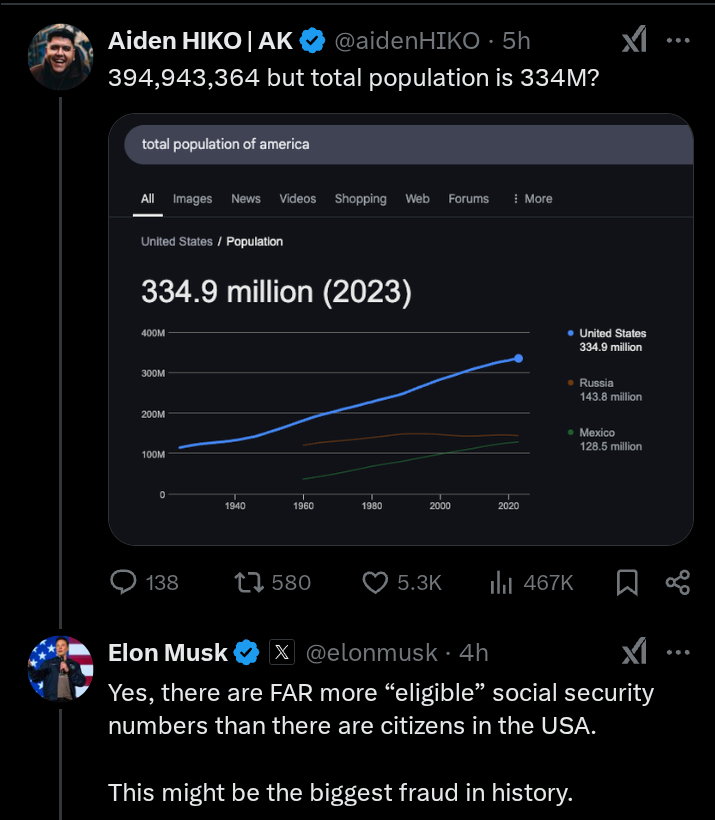The width and height of the screenshot is (715, 820).
Task: Like Aiden HIKO's tweet
Action: click(x=374, y=582)
